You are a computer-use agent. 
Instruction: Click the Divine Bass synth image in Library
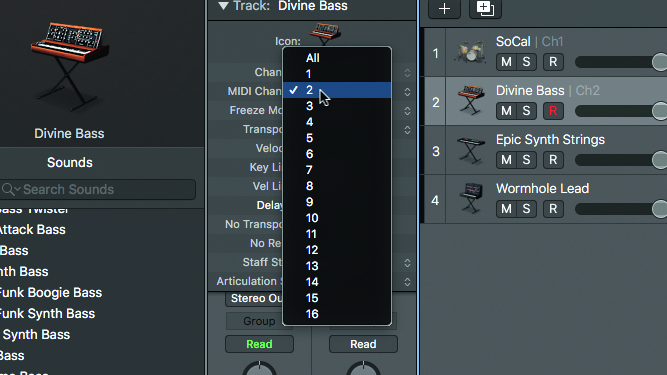(x=69, y=66)
